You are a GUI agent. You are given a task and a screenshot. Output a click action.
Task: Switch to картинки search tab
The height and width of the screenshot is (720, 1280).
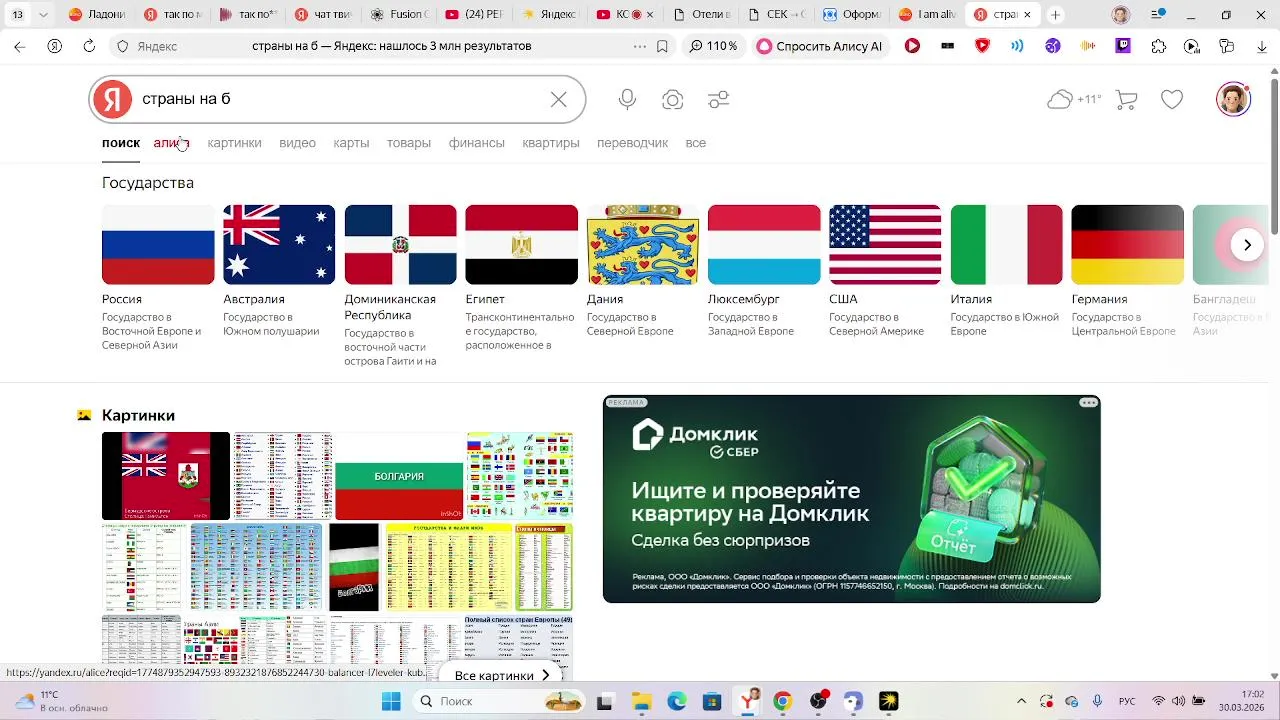[234, 143]
